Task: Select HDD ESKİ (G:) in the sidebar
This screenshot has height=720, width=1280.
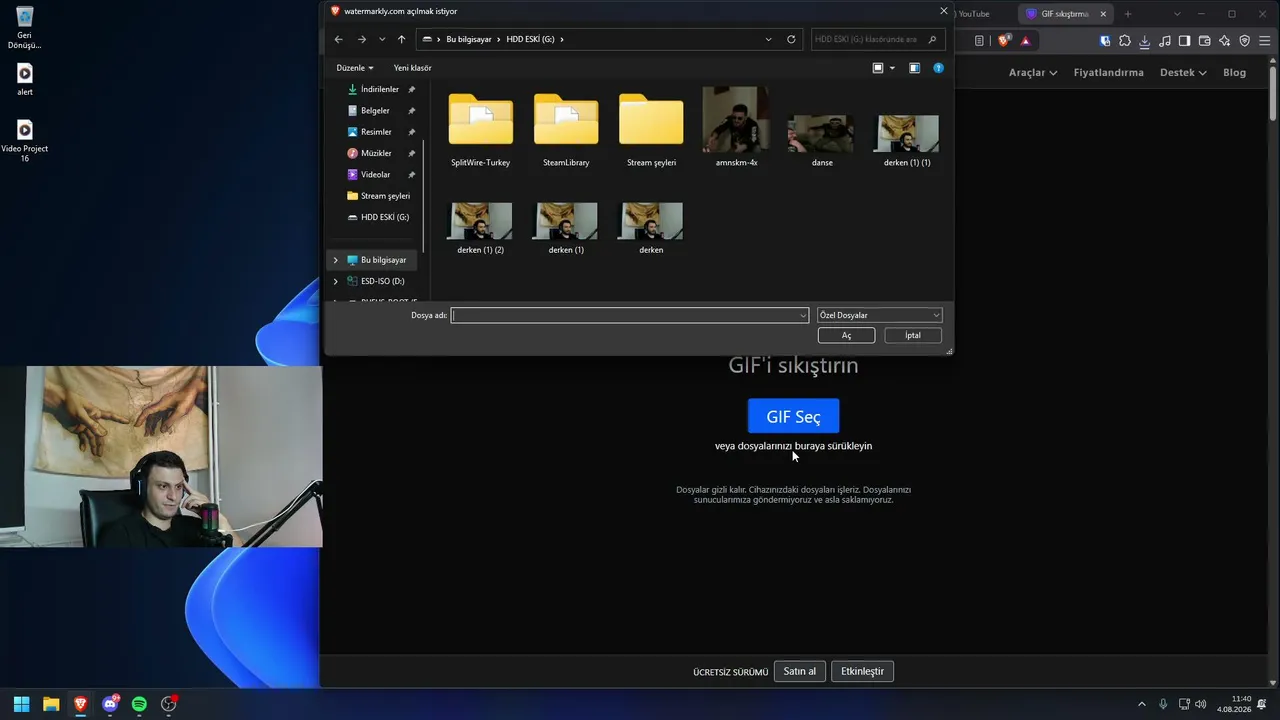Action: (x=385, y=217)
